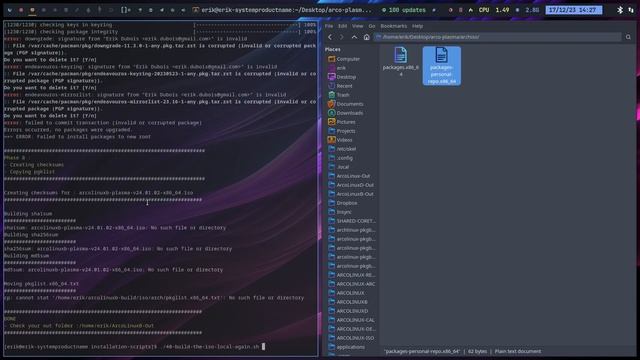Open the ARCOLINUXD bookmark folder

point(352,311)
